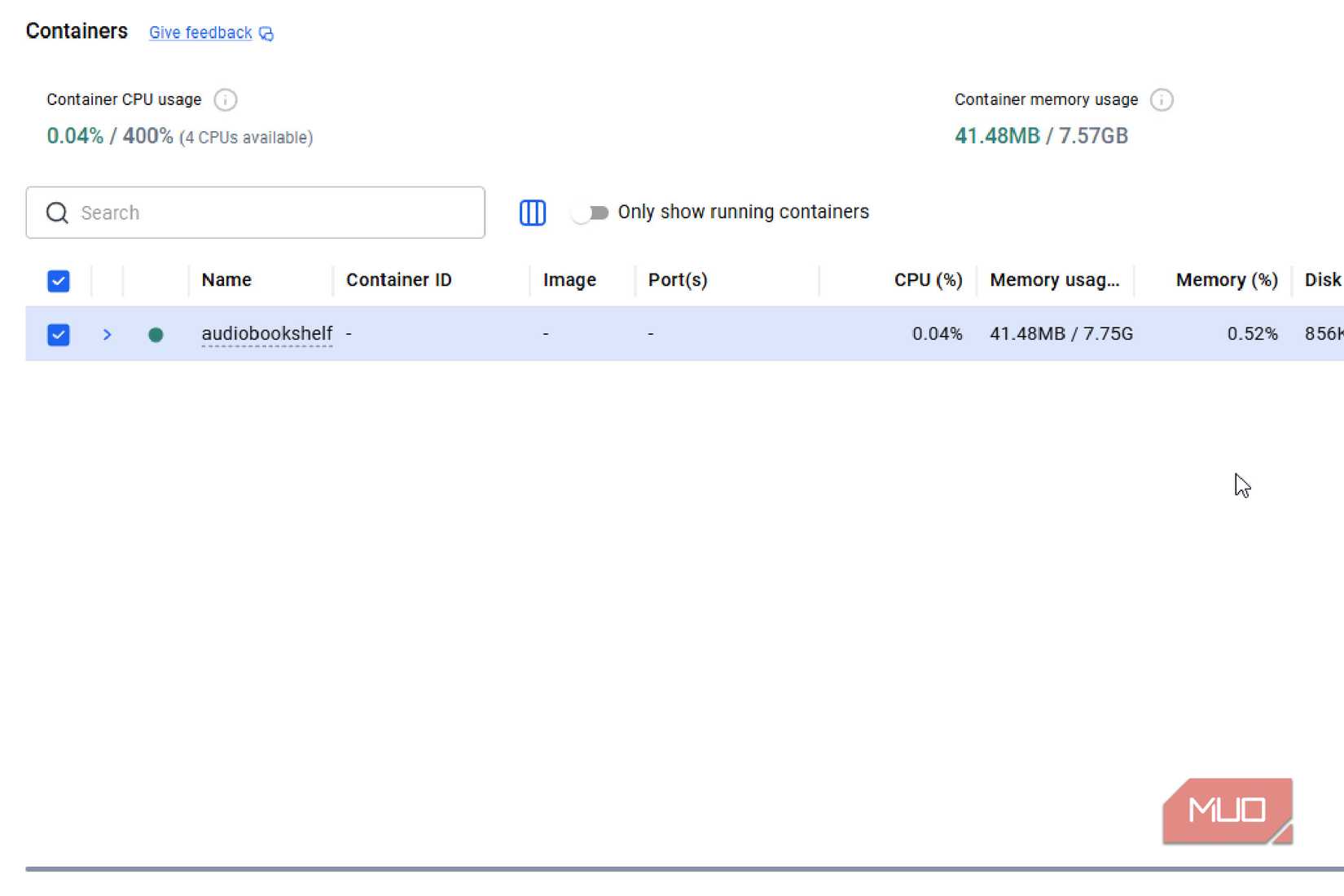Show info about Container CPU usage
The height and width of the screenshot is (896, 1344).
tap(226, 99)
